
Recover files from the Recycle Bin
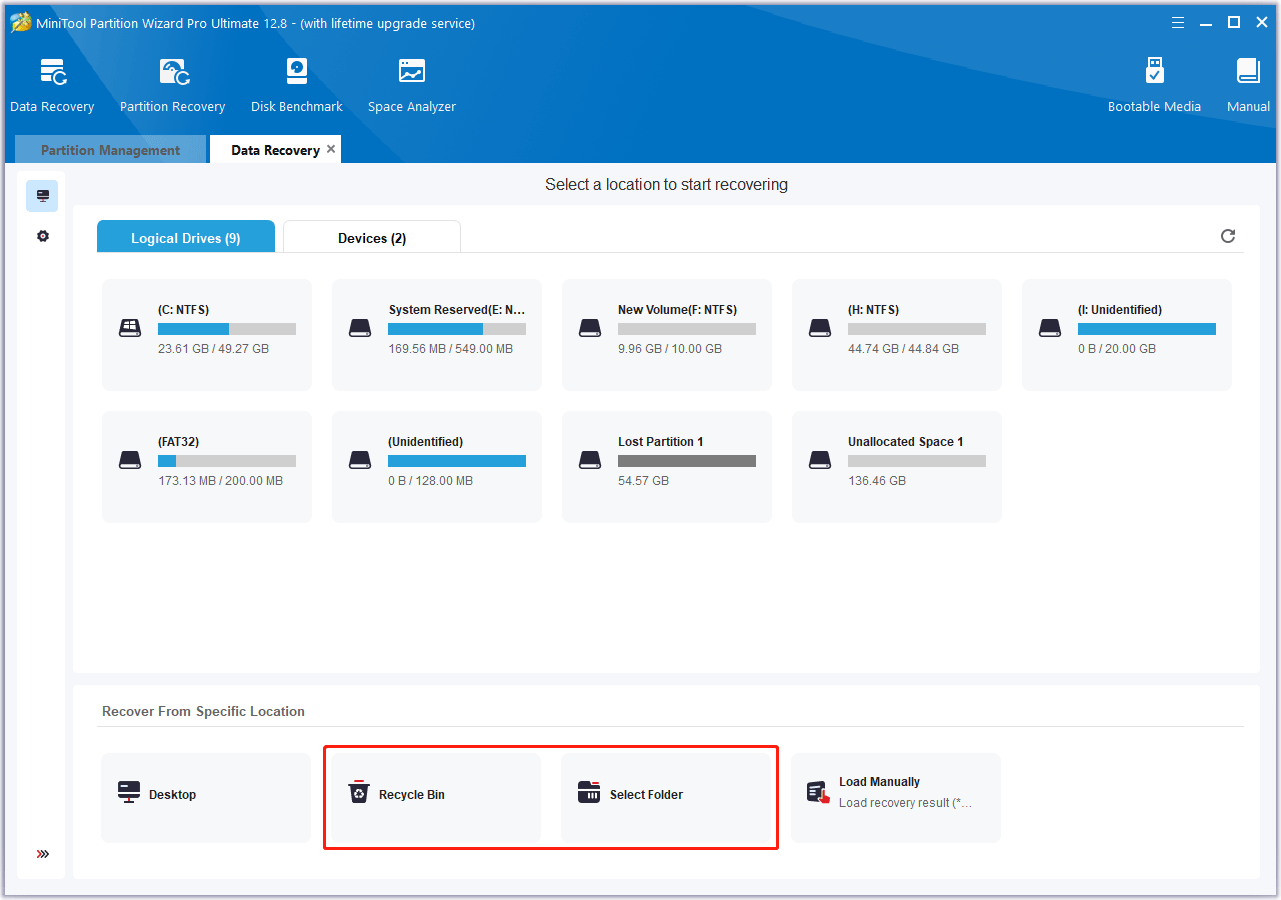[x=432, y=797]
